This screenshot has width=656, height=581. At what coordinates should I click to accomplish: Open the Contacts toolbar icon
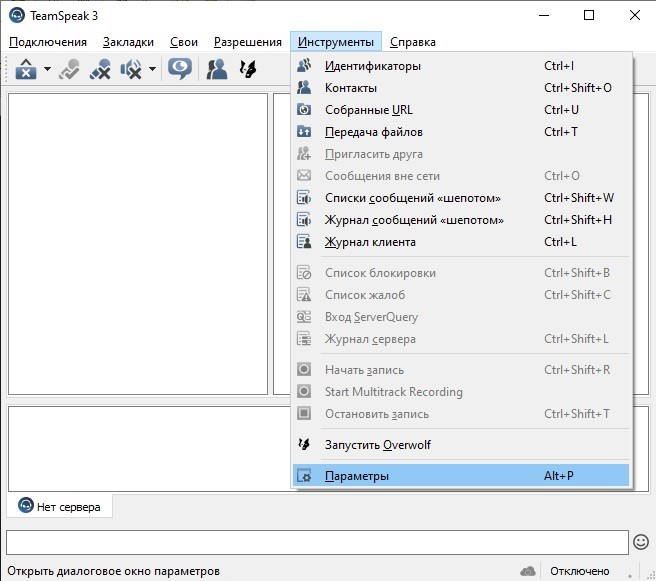pyautogui.click(x=217, y=69)
